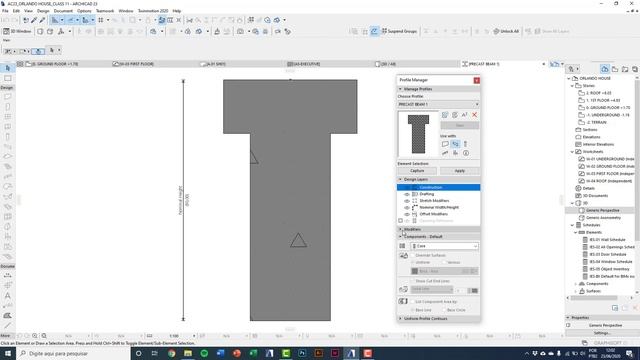Open Photoshop from the taskbar
The height and width of the screenshot is (360, 640).
(302, 353)
